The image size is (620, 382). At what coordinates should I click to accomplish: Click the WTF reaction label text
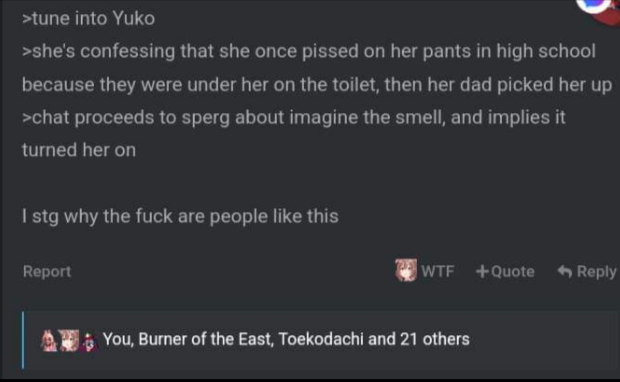438,271
